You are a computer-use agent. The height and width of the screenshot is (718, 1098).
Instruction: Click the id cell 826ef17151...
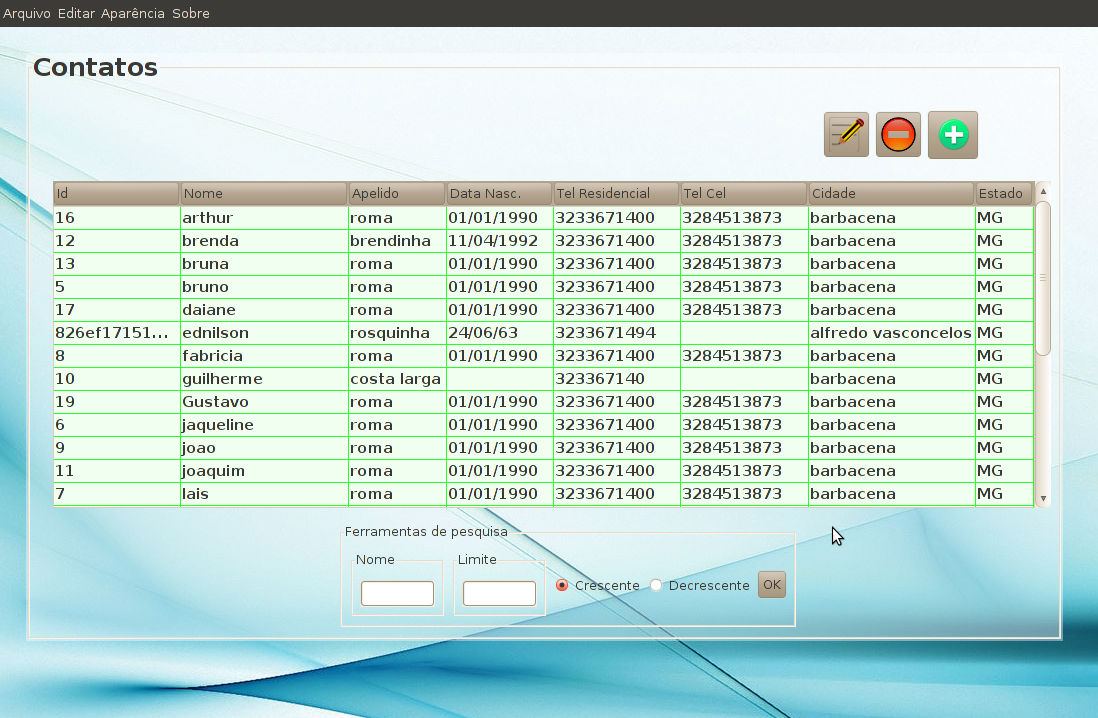pos(116,333)
